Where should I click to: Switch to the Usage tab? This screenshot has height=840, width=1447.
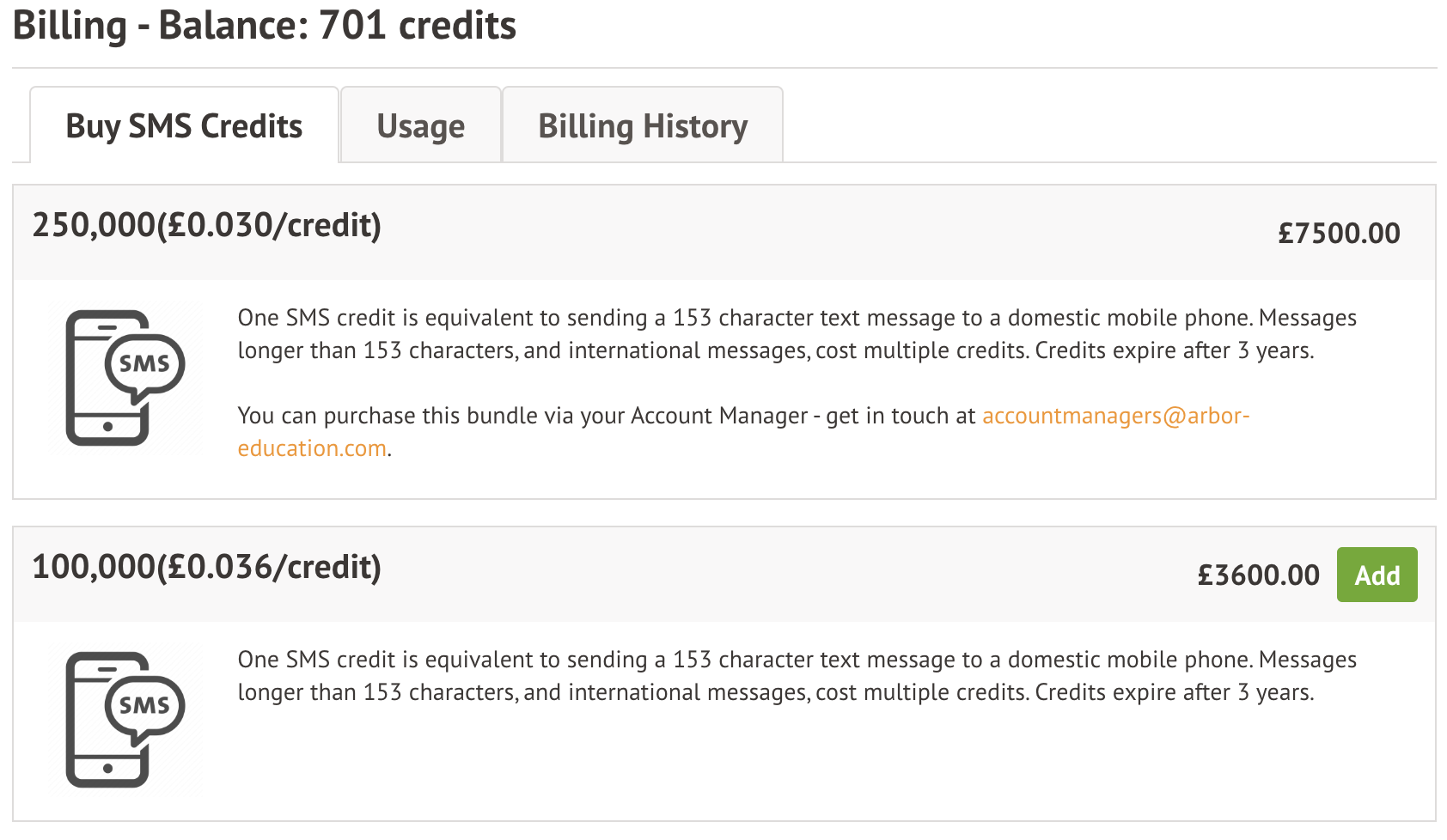coord(420,126)
